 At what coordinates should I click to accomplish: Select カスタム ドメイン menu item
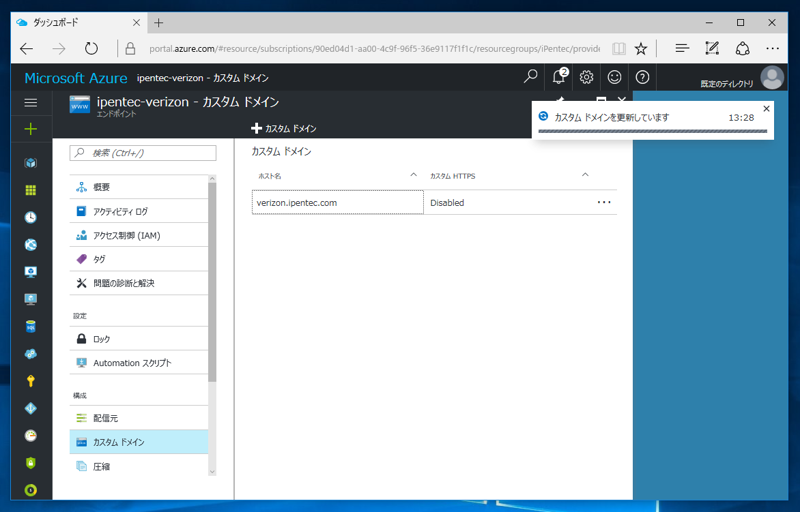coord(139,442)
